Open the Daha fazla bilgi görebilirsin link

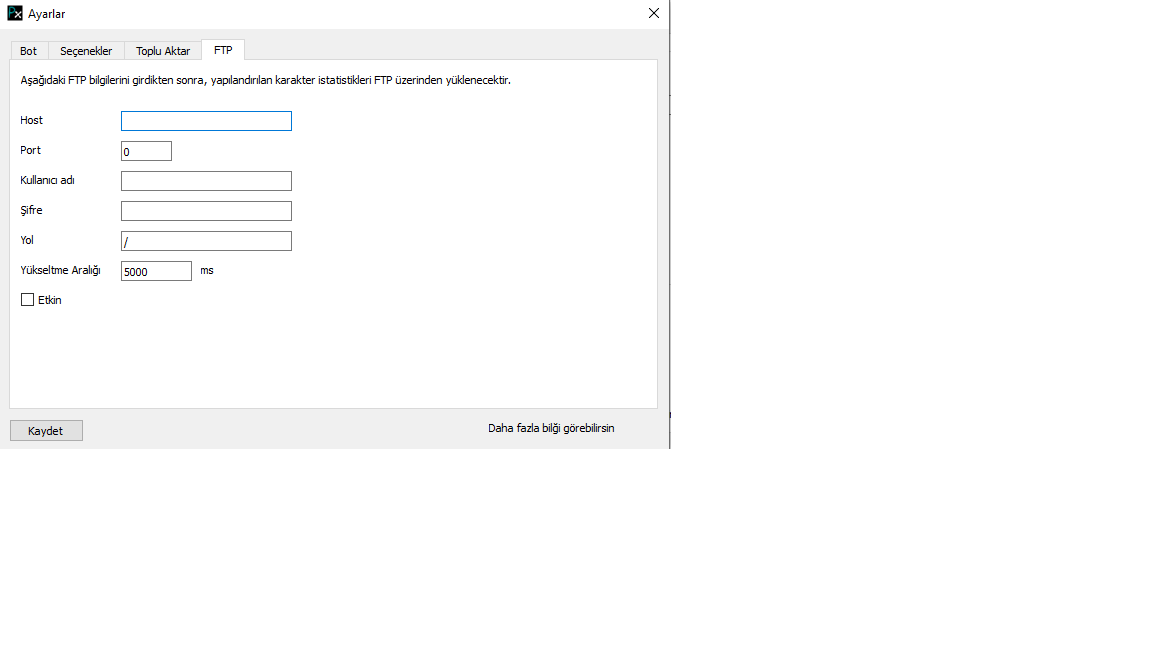(551, 428)
